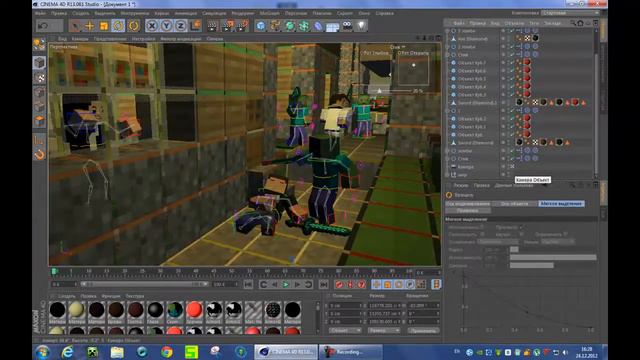Viewport: 640px width, 360px height.
Task: Click the Применить apply button in coordinates
Action: [423, 331]
